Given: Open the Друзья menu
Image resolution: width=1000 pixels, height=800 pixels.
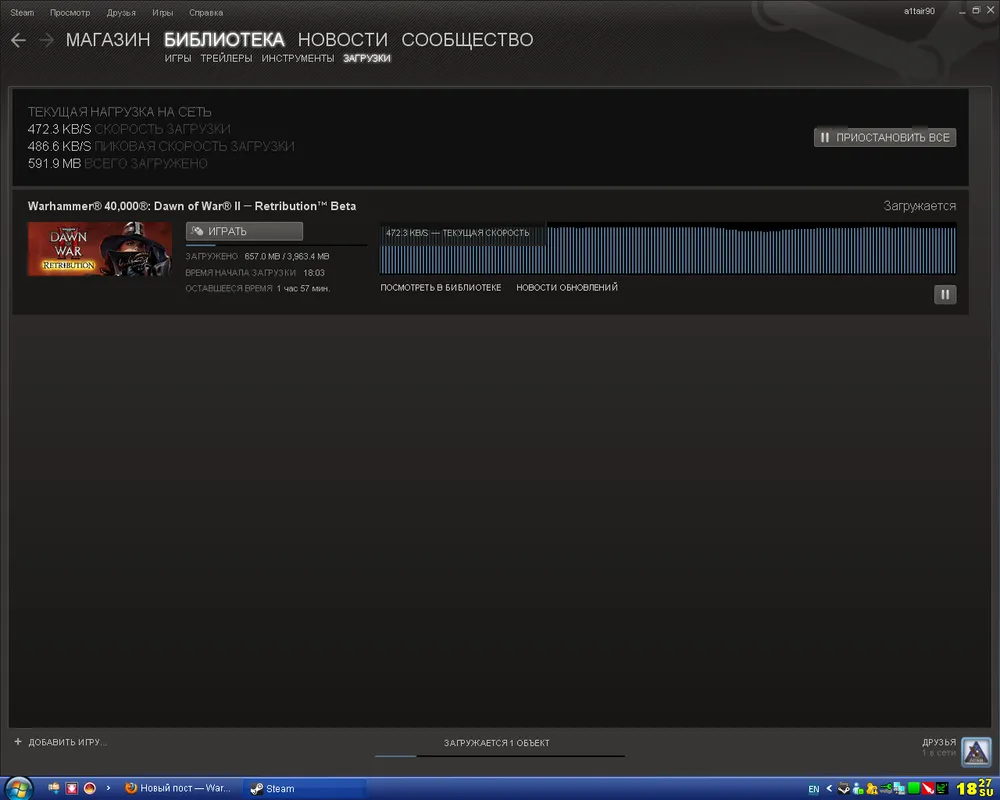Looking at the screenshot, I should coord(121,12).
